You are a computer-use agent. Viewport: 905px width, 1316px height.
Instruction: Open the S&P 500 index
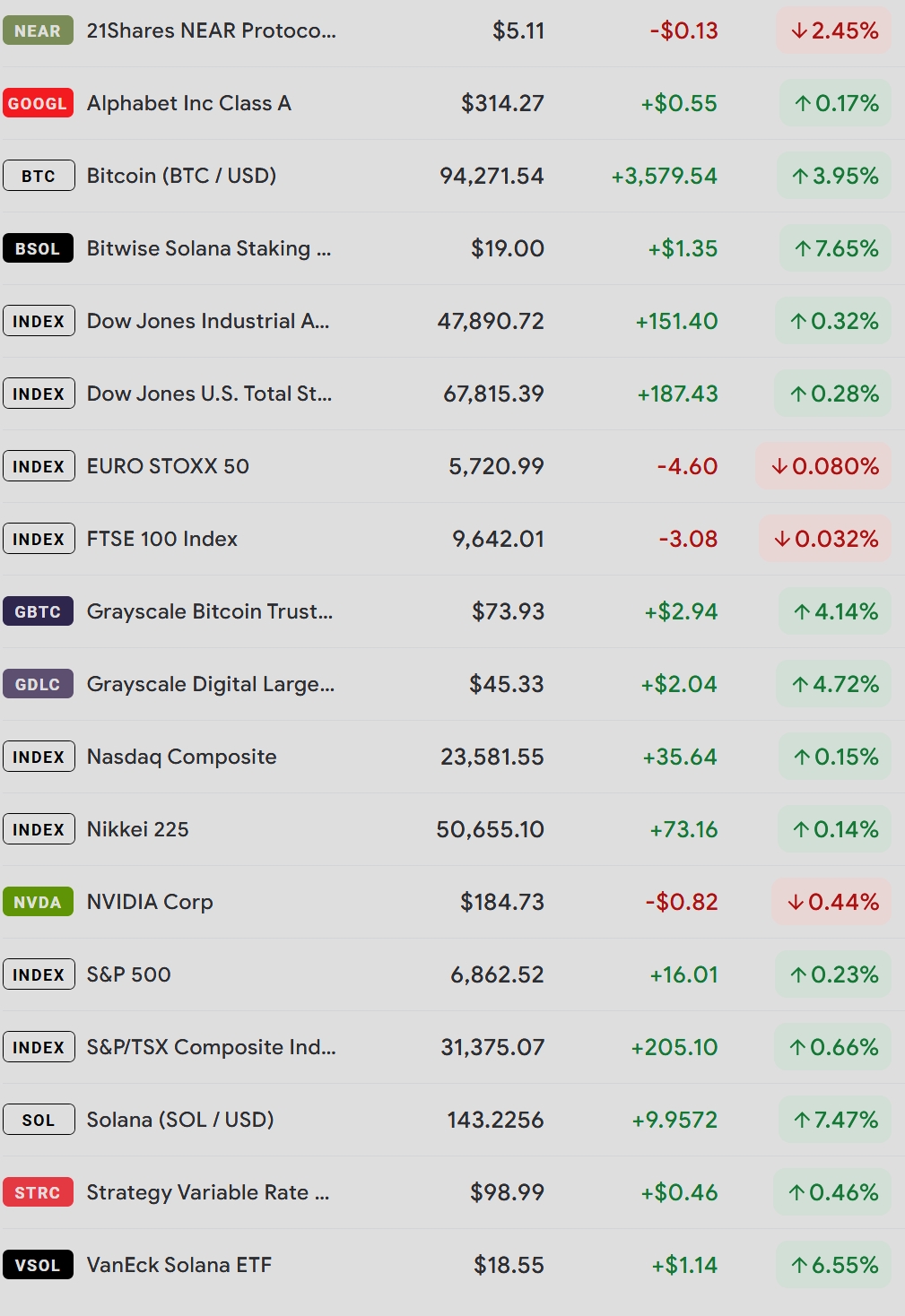click(x=128, y=975)
